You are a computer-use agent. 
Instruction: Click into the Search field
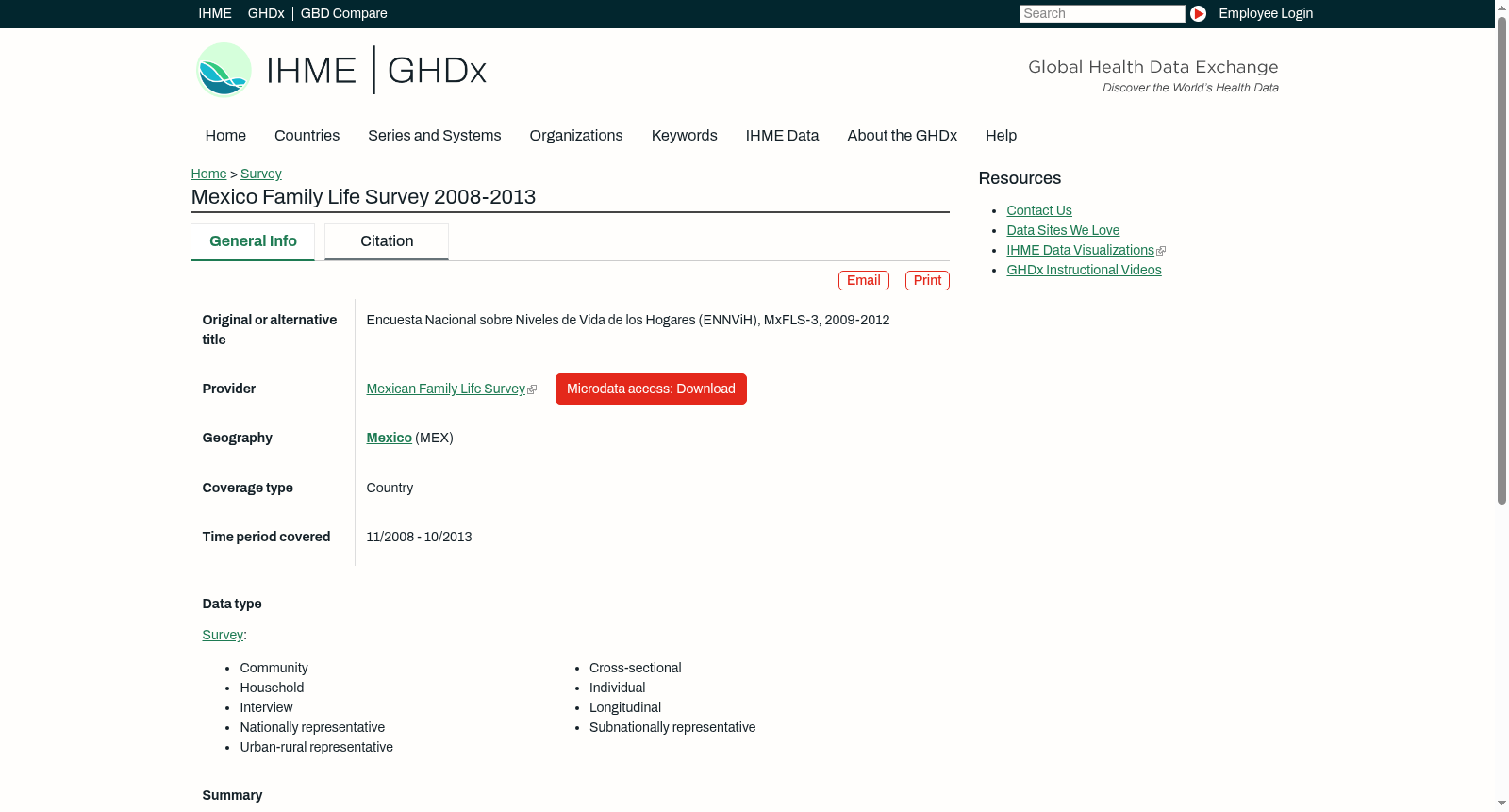pyautogui.click(x=1102, y=13)
